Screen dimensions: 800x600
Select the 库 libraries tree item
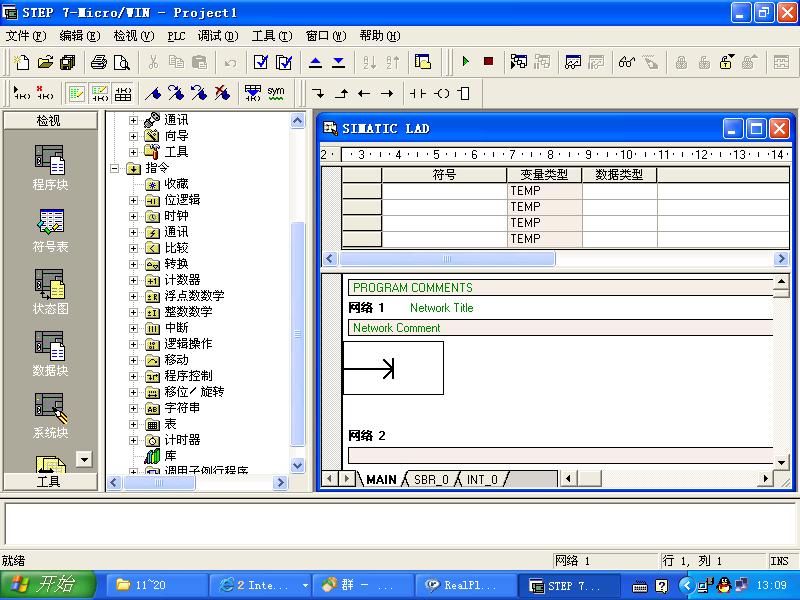click(x=170, y=456)
